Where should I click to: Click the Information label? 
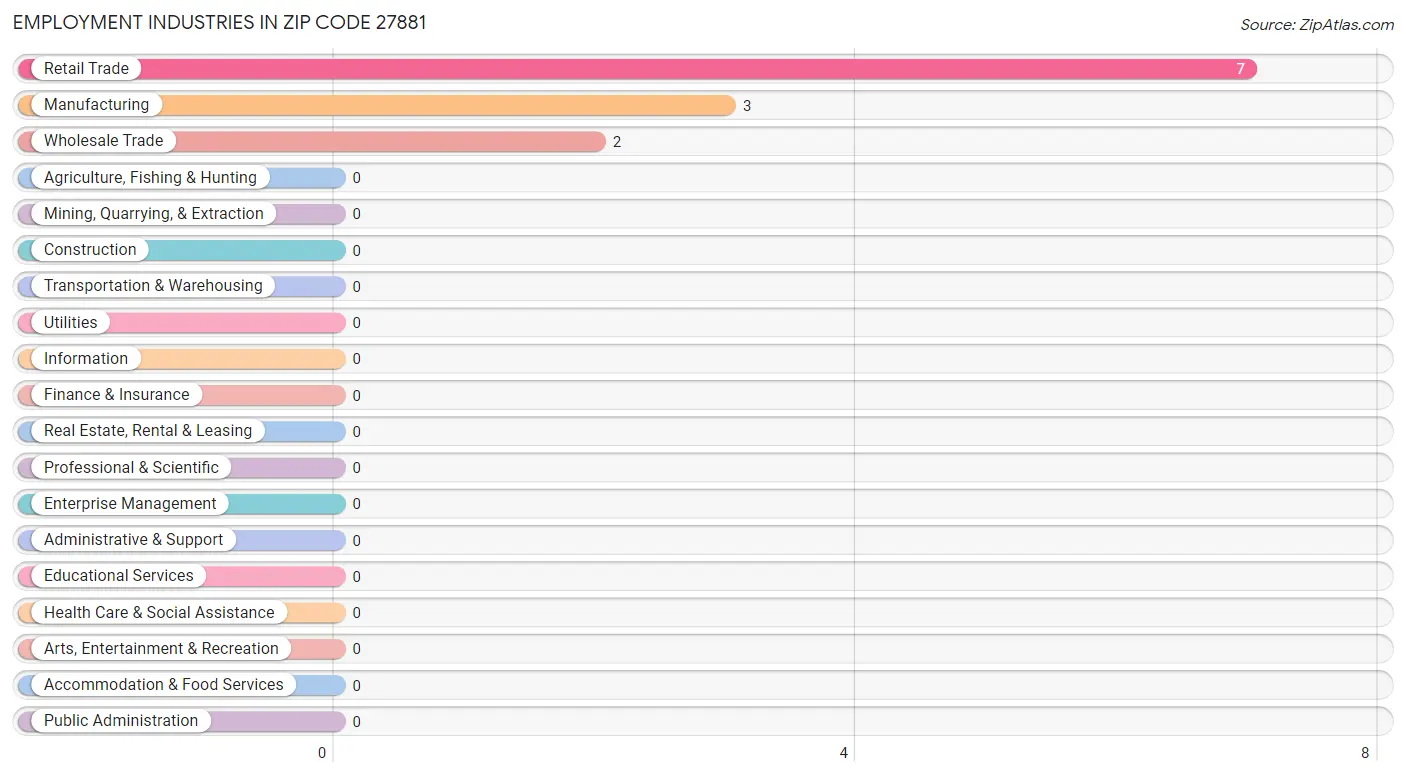point(86,359)
